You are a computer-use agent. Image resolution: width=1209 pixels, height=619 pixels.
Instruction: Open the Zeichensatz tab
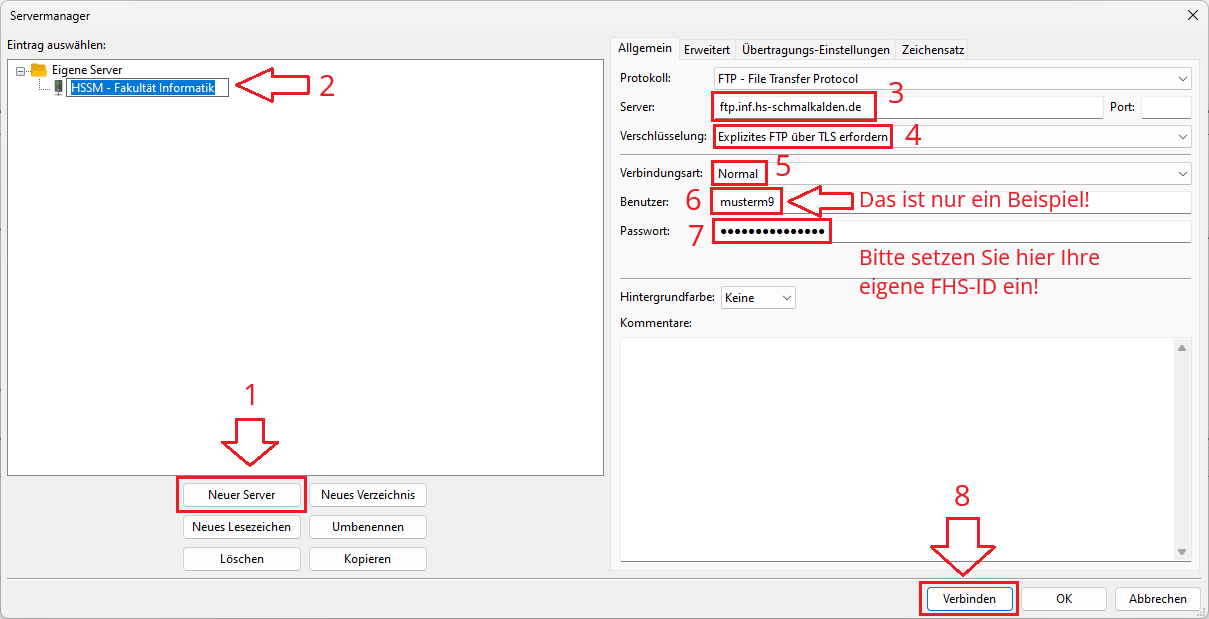932,49
